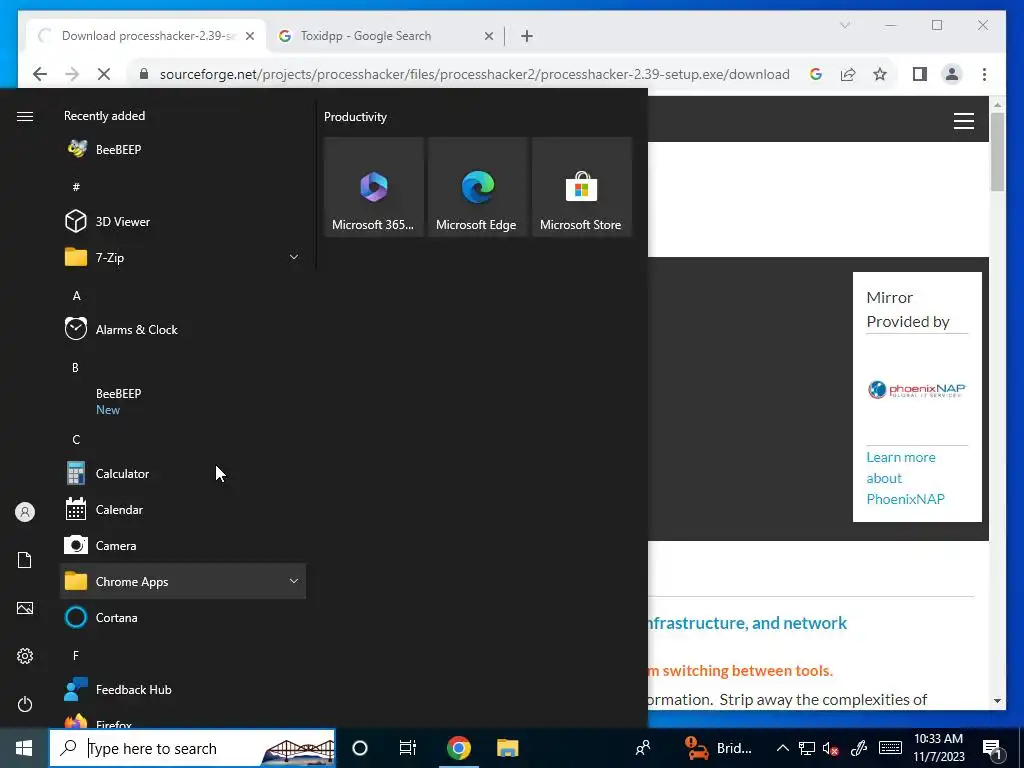Bookmark this page with star
Viewport: 1024px width, 768px height.
pos(880,74)
